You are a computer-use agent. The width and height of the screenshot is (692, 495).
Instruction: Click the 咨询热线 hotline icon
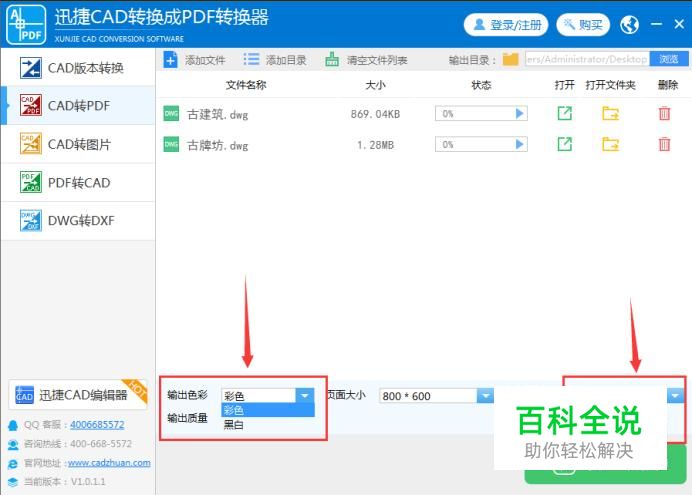click(13, 444)
